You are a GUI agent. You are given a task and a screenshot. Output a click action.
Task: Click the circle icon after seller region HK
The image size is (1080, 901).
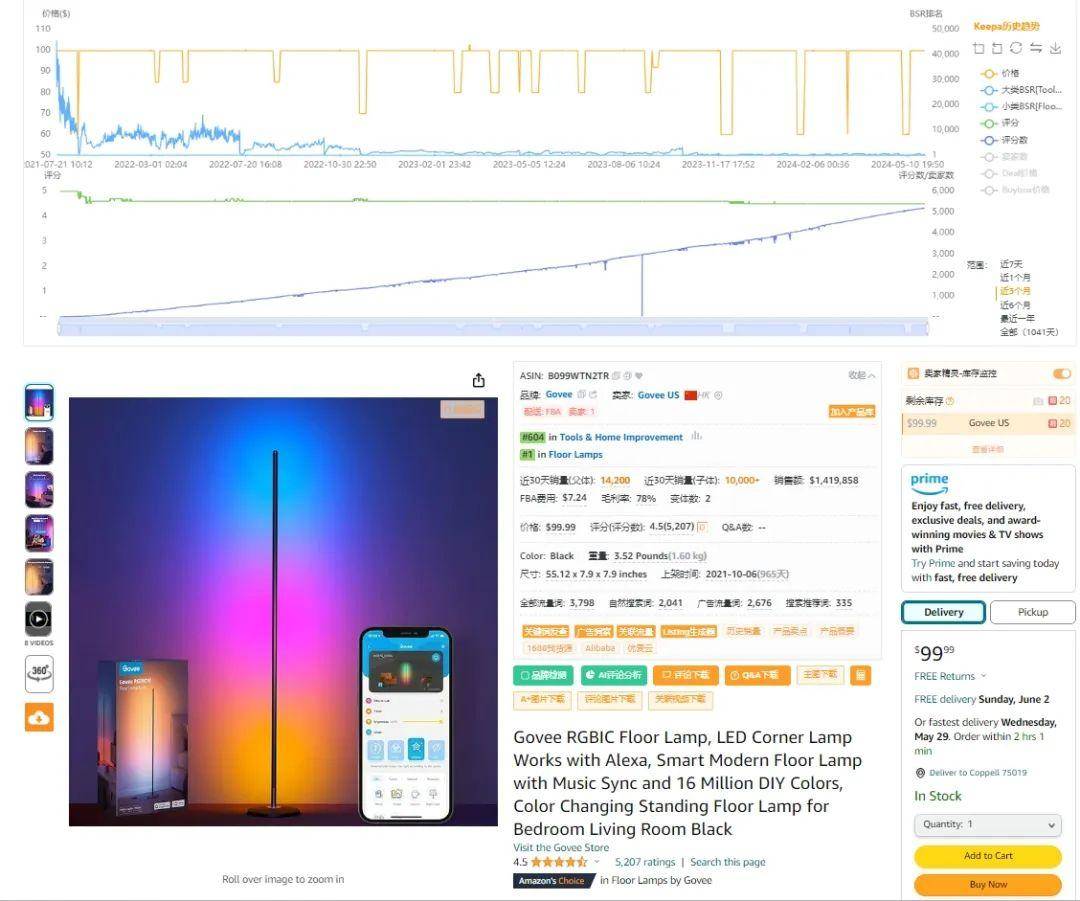(718, 395)
